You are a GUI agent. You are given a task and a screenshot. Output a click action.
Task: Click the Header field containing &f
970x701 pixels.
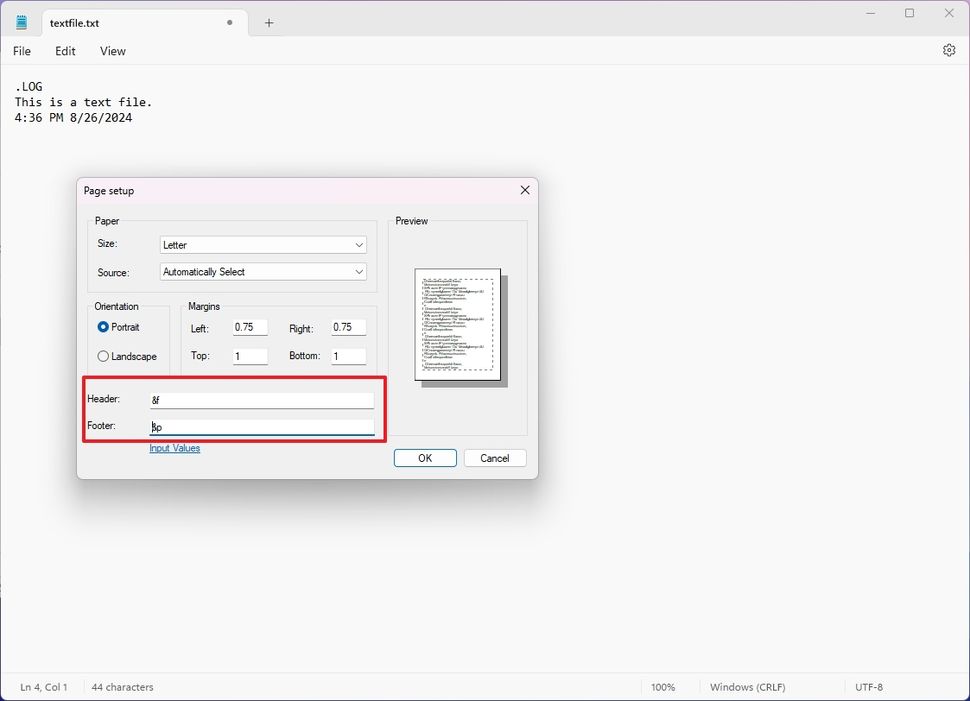(x=262, y=399)
